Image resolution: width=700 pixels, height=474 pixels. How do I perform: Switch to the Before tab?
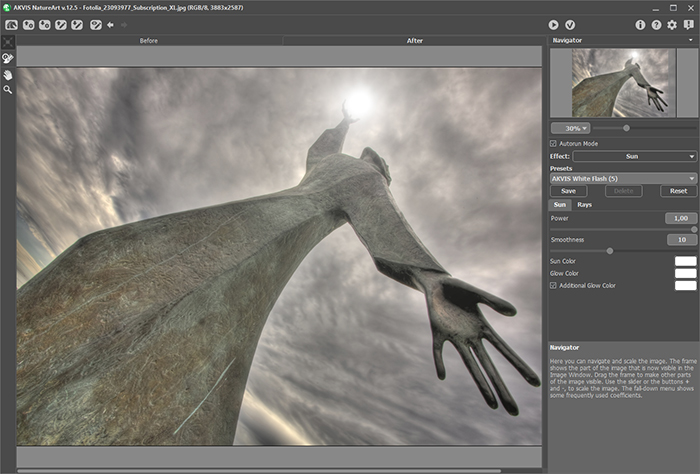(x=149, y=41)
